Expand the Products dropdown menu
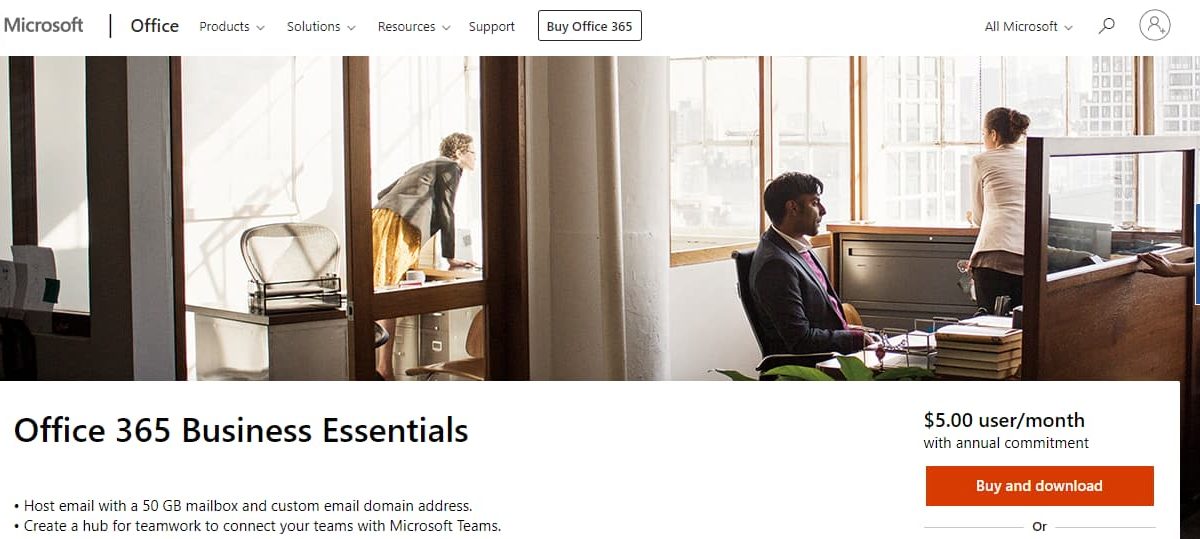1200x539 pixels. pos(232,27)
